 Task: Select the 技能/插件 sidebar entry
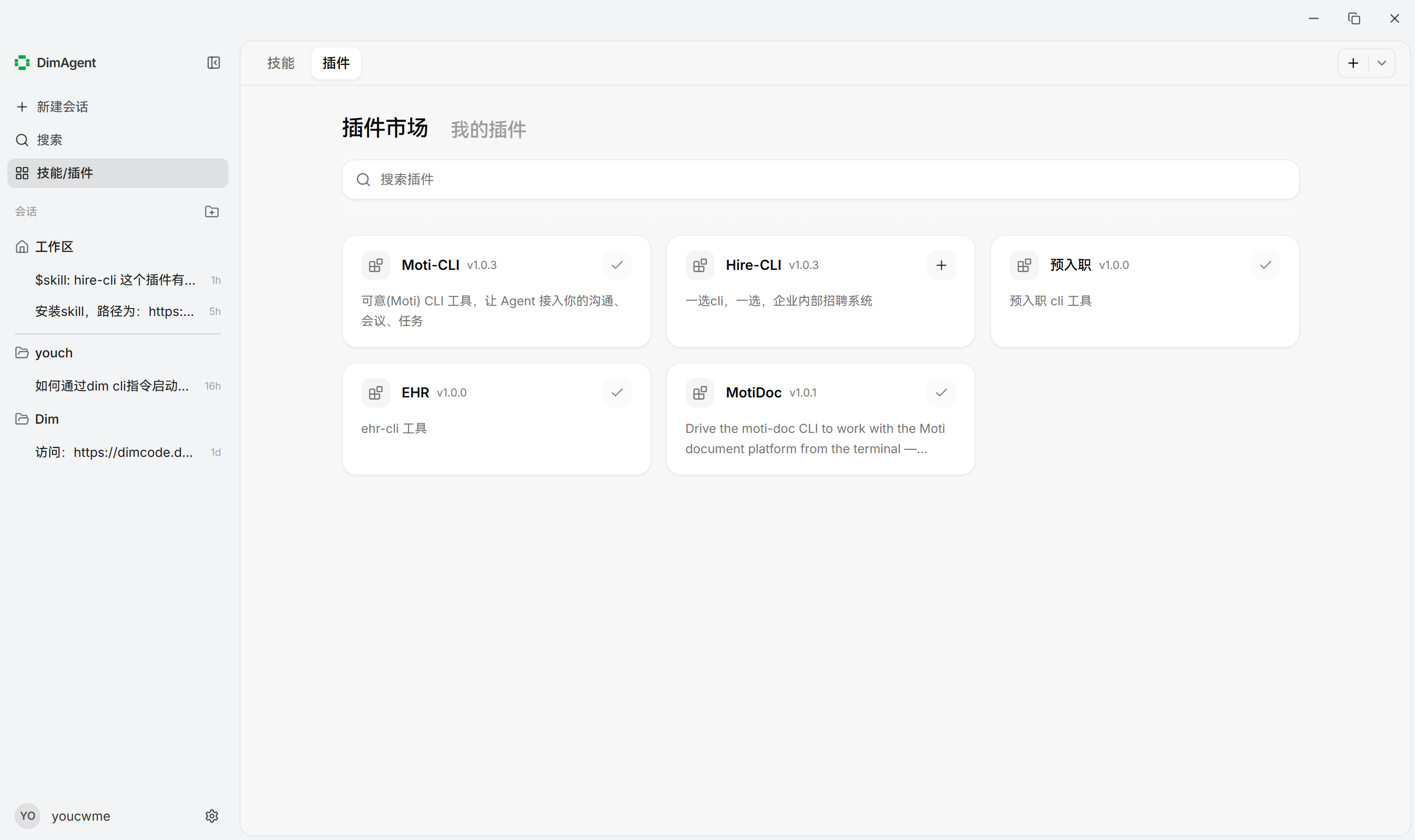click(118, 173)
